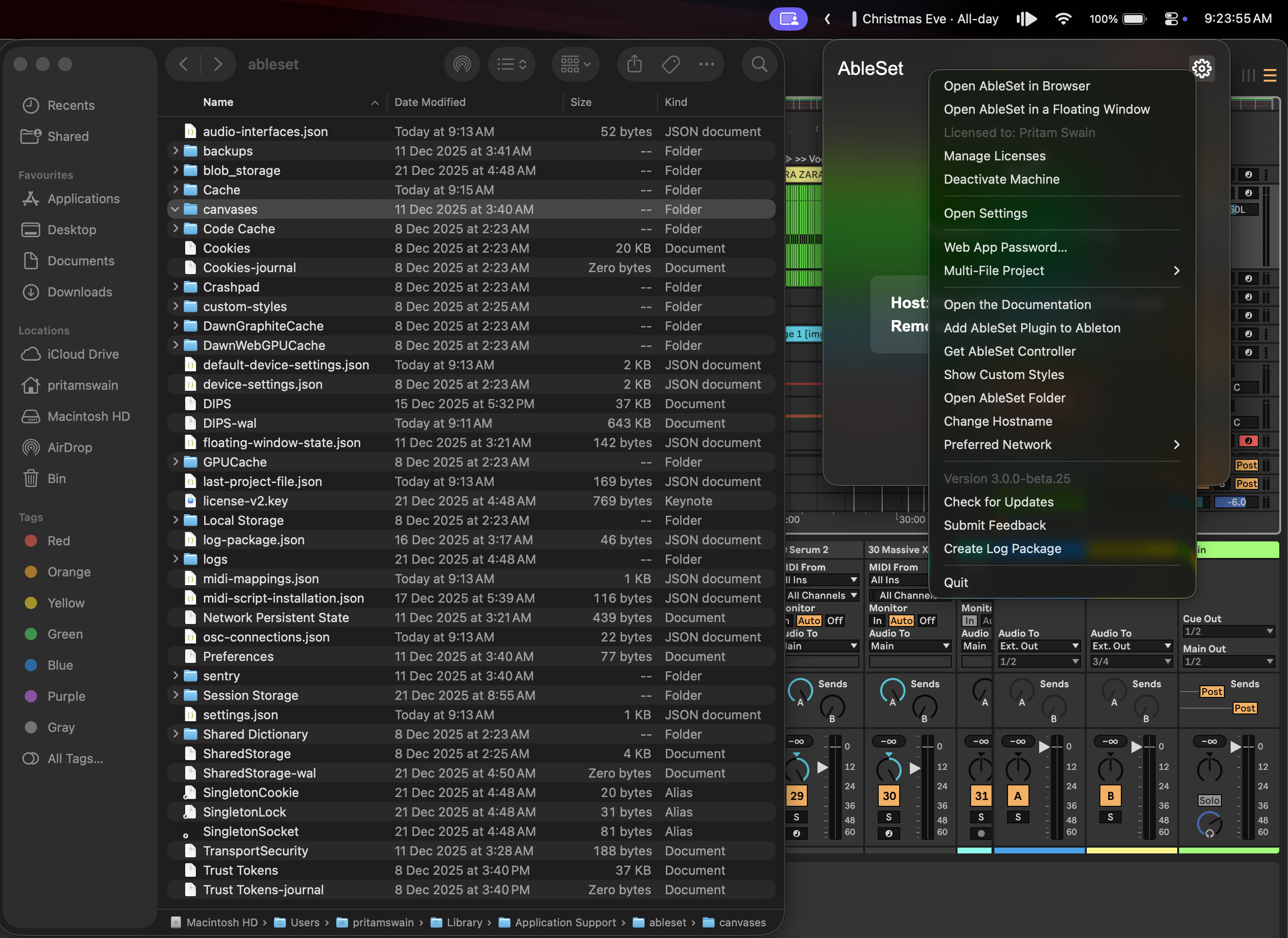Click the Check for Updates entry

click(998, 502)
